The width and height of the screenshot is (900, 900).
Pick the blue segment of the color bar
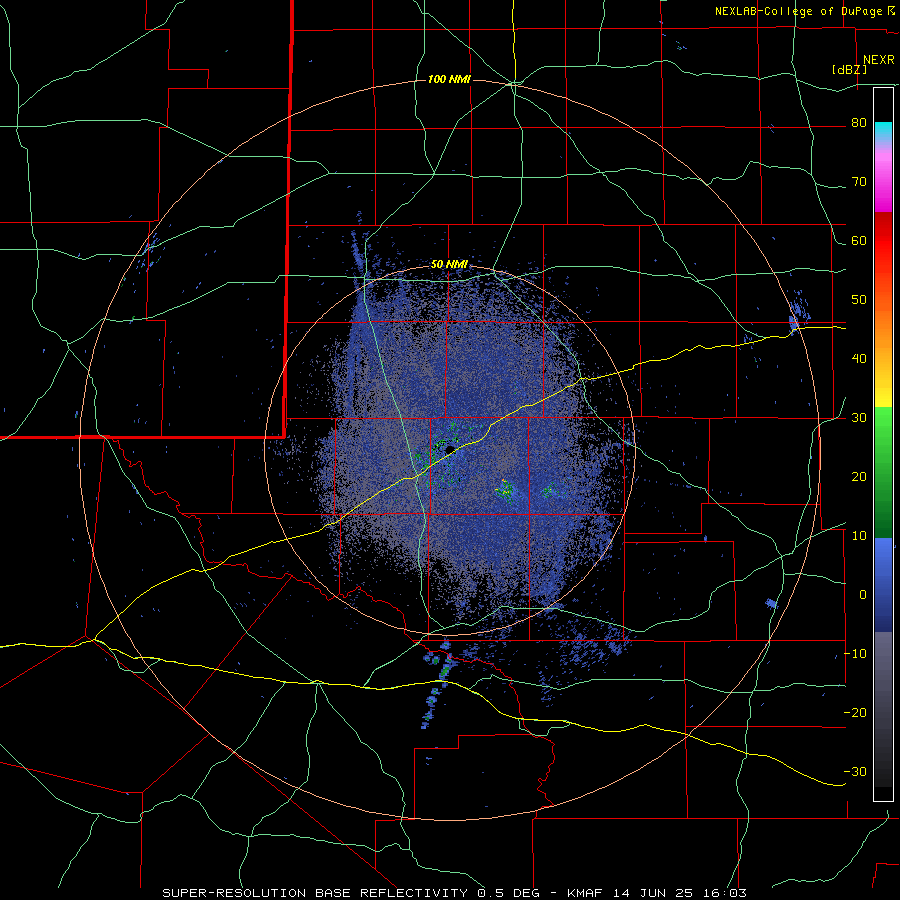pos(883,585)
